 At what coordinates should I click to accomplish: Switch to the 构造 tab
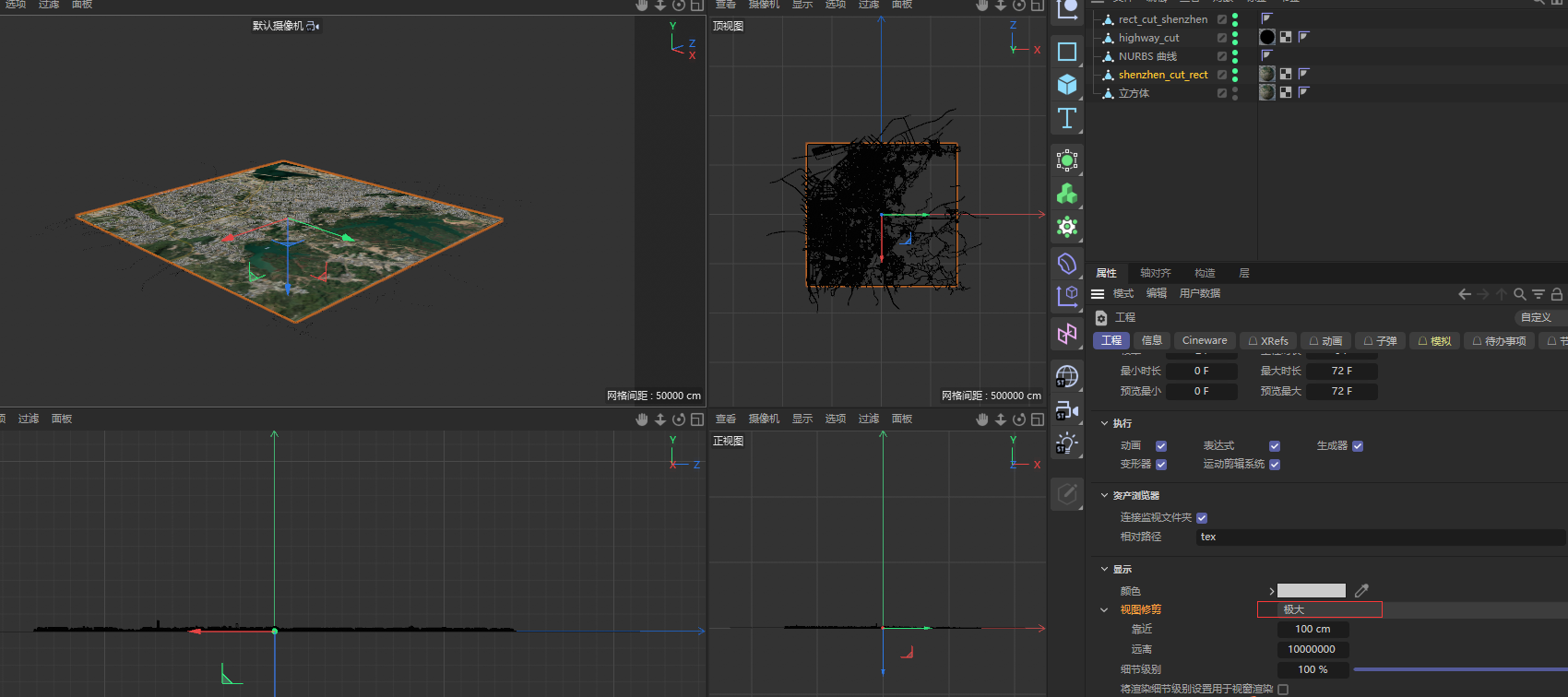(x=1205, y=273)
